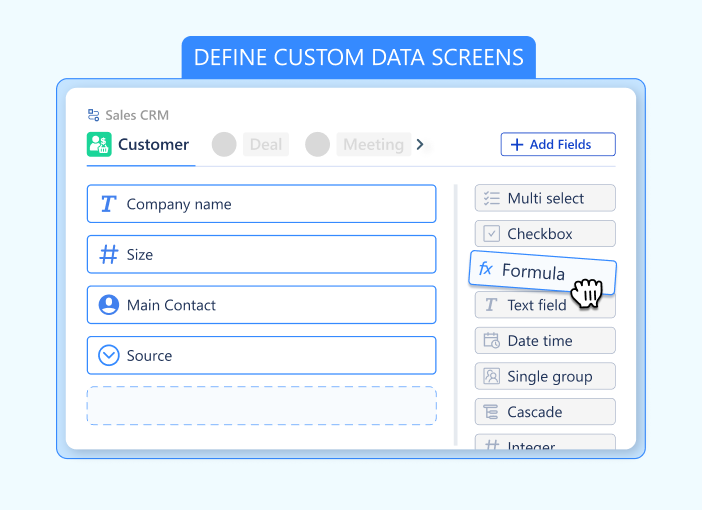The height and width of the screenshot is (510, 702).
Task: Click the Cascade field type icon
Action: pyautogui.click(x=491, y=412)
